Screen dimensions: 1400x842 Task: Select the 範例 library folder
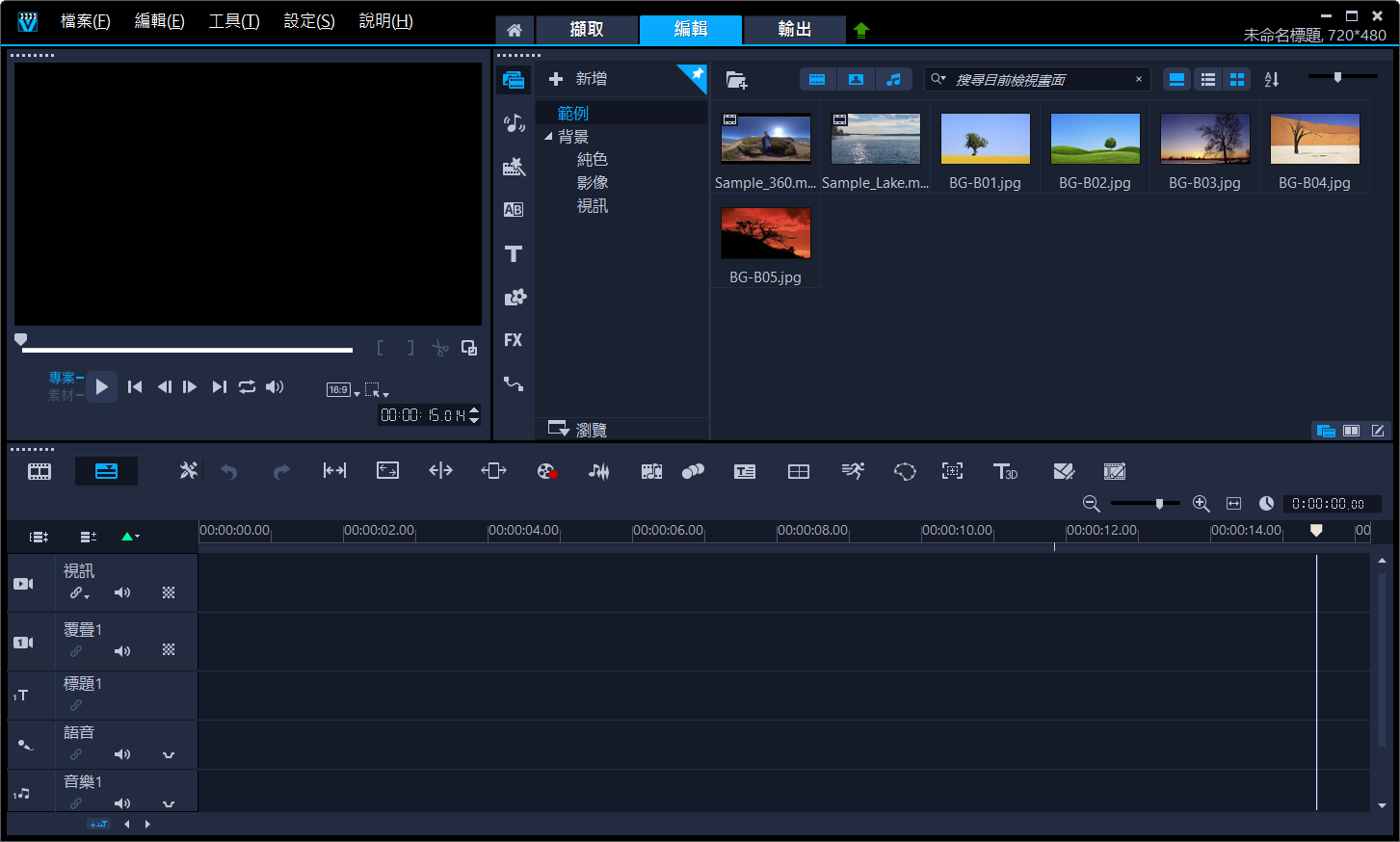pos(573,114)
